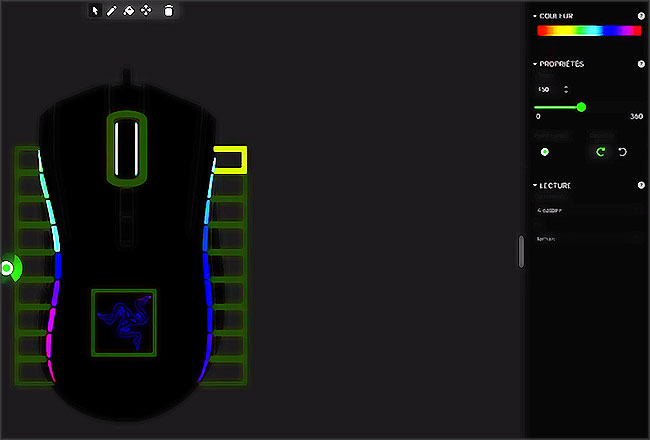Open help for the Lecture section
The image size is (650, 440).
[x=641, y=185]
